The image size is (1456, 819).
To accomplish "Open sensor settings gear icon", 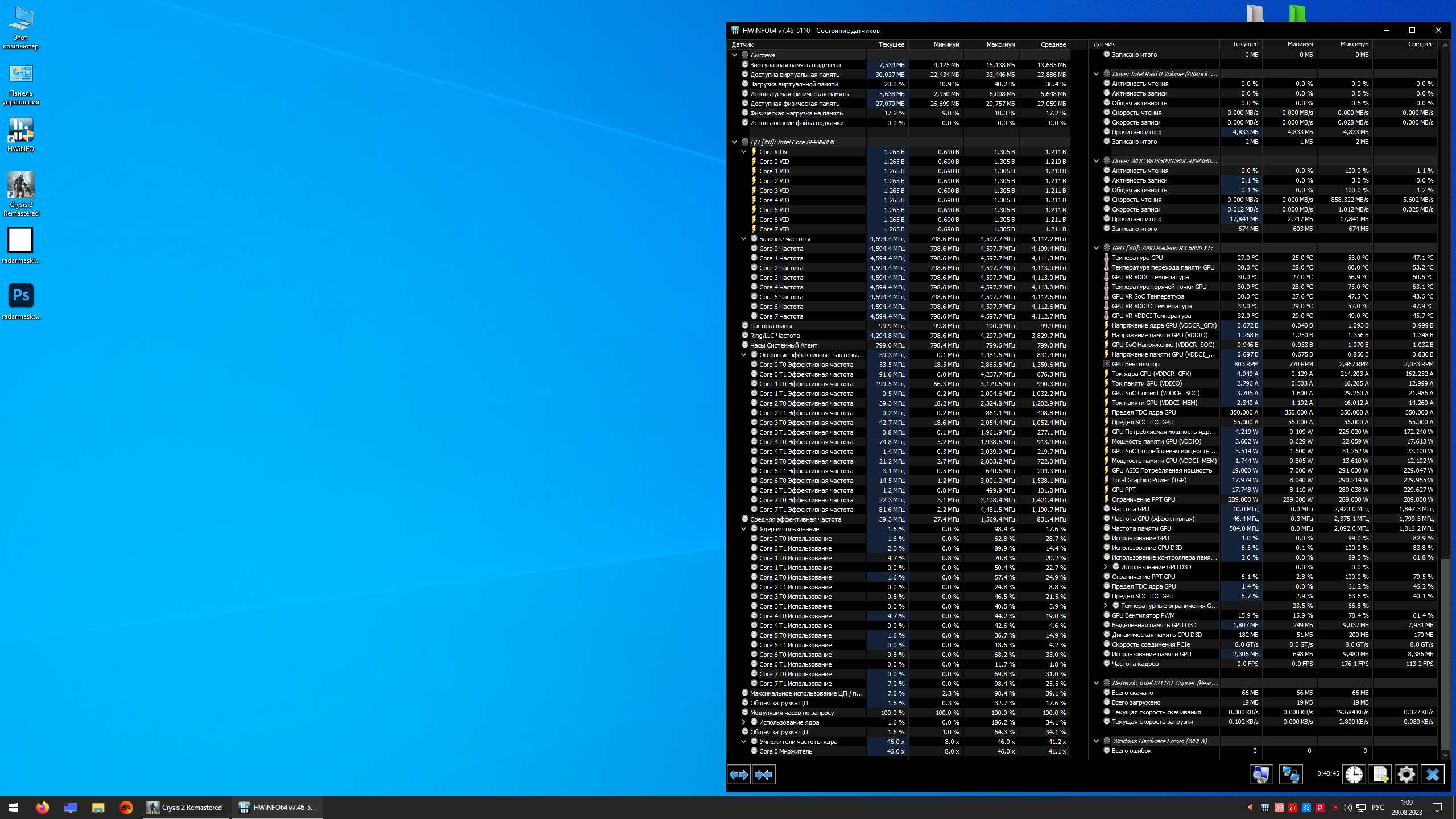I will coord(1407,775).
